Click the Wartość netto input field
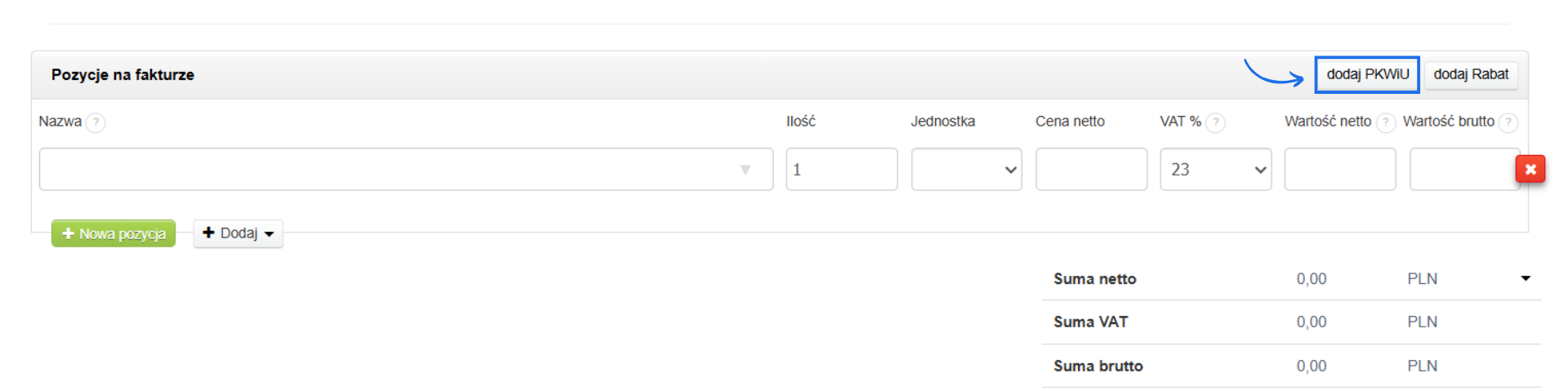Screen dimensions: 1568x391 (x=1339, y=170)
